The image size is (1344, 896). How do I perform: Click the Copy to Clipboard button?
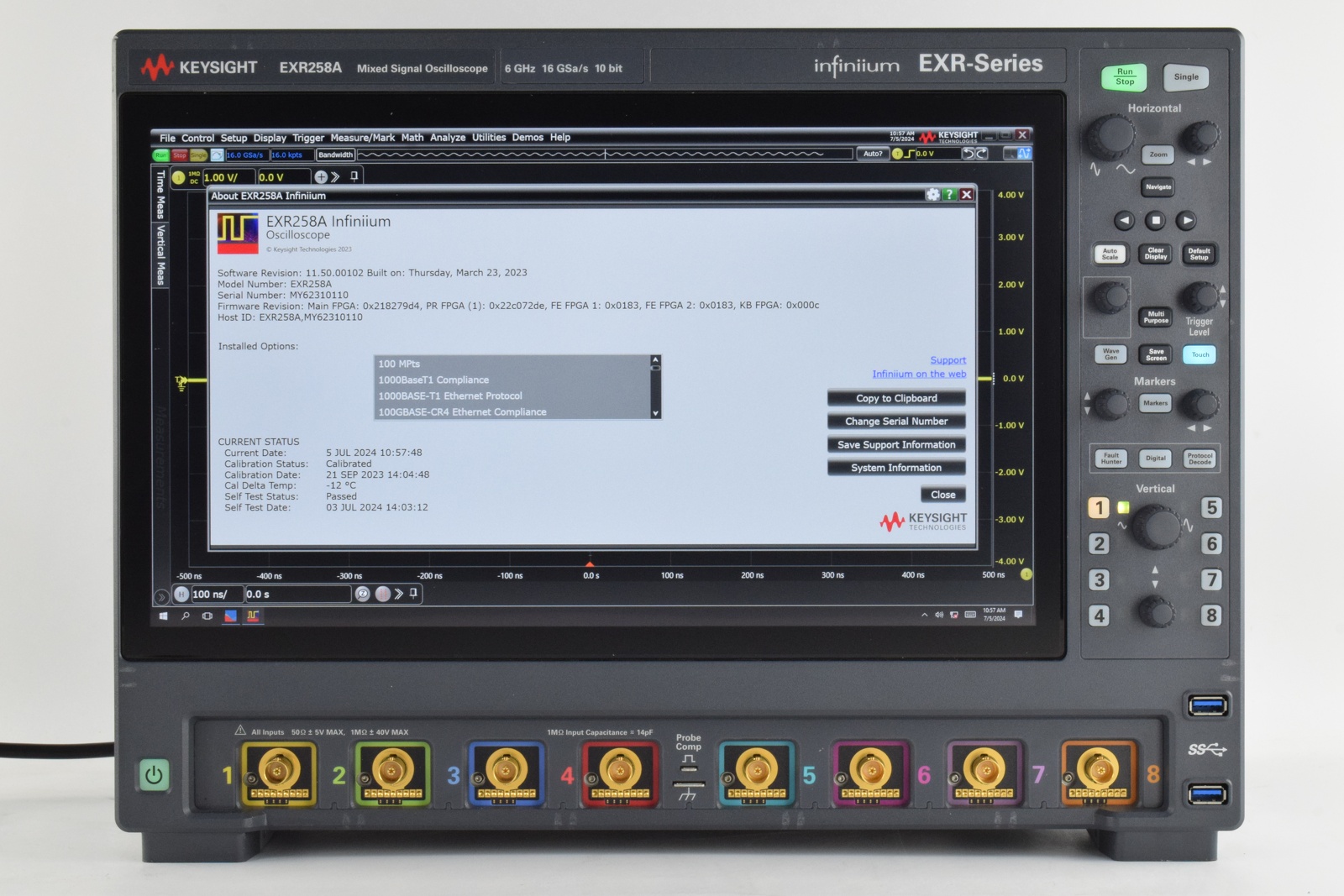click(x=895, y=398)
